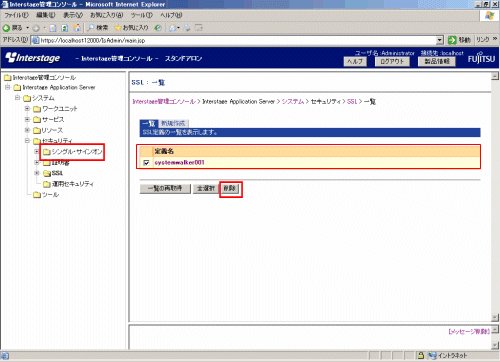Open the address bar dropdown arrow

tap(440, 40)
